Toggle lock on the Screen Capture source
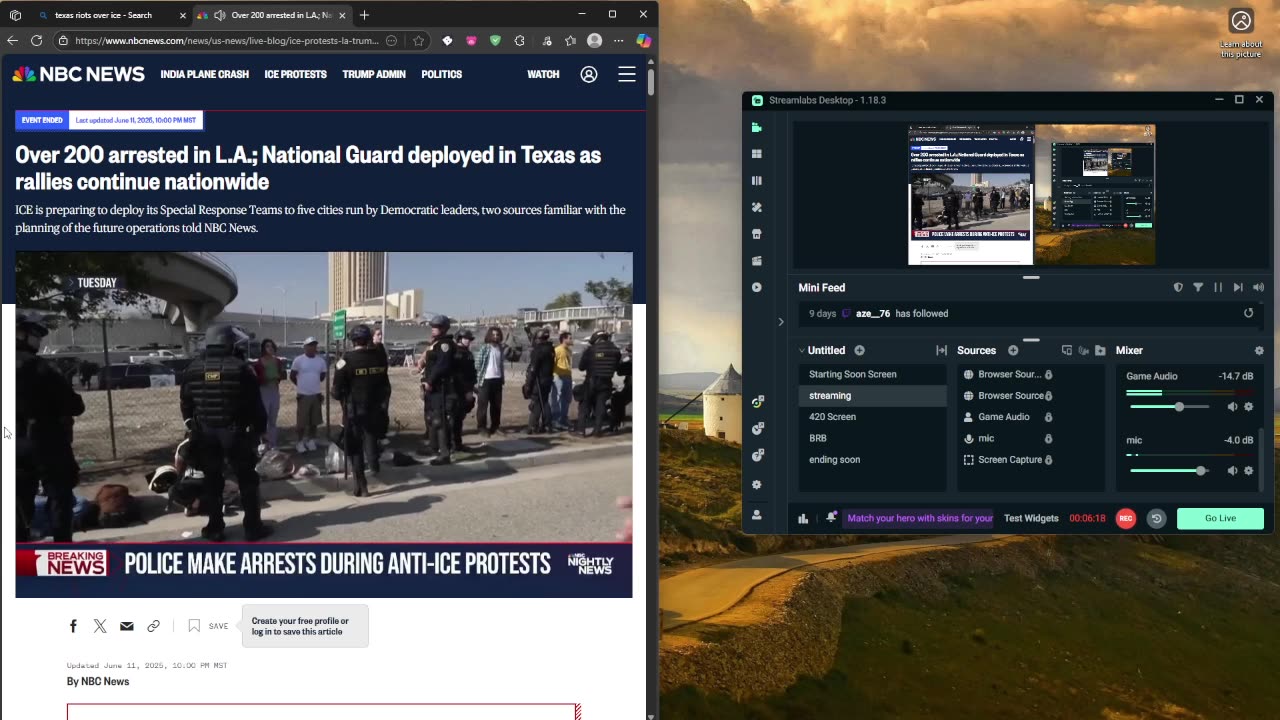The image size is (1280, 720). [1048, 460]
